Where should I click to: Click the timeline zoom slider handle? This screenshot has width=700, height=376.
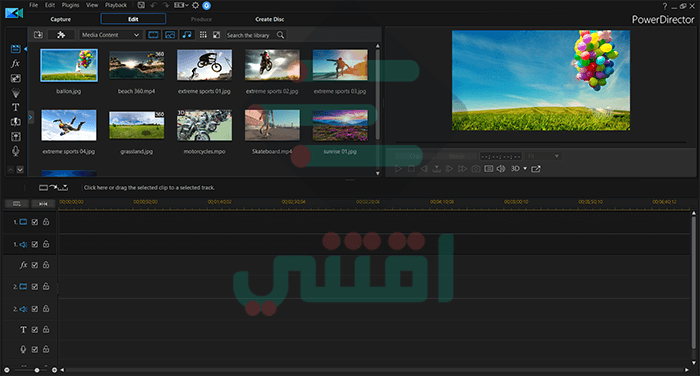click(37, 370)
